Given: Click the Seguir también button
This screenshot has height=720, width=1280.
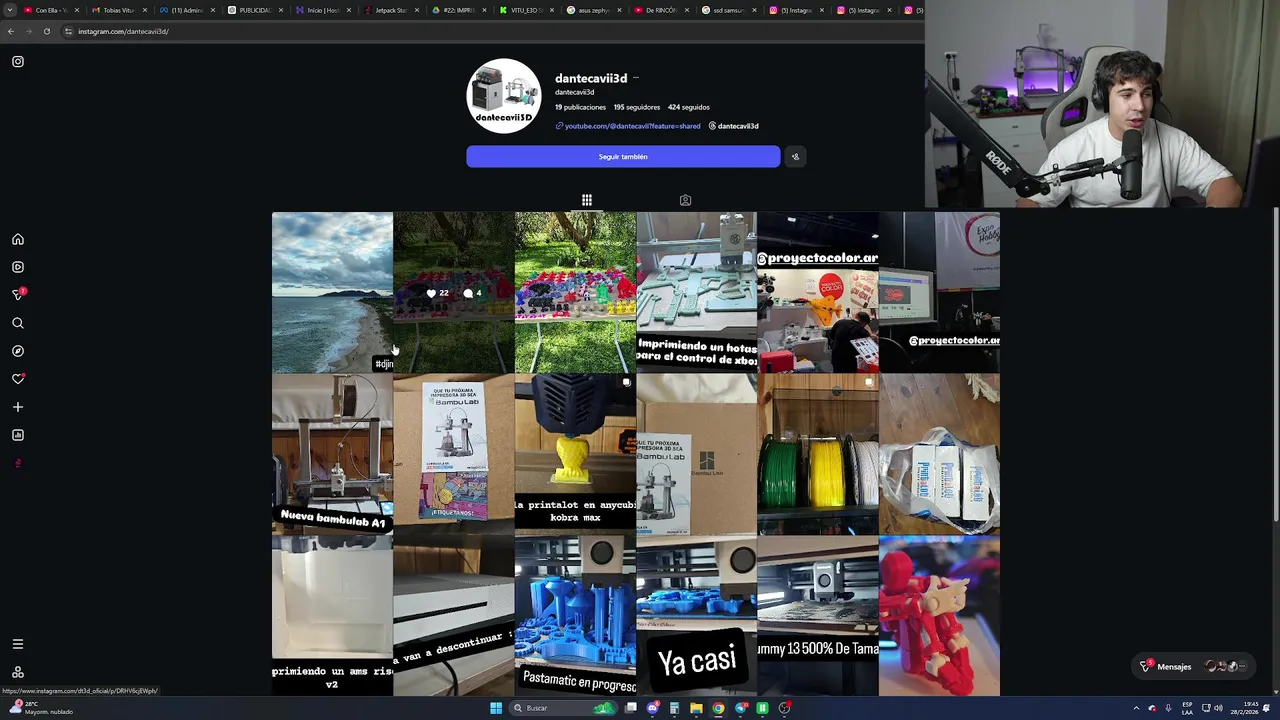Looking at the screenshot, I should [x=623, y=157].
